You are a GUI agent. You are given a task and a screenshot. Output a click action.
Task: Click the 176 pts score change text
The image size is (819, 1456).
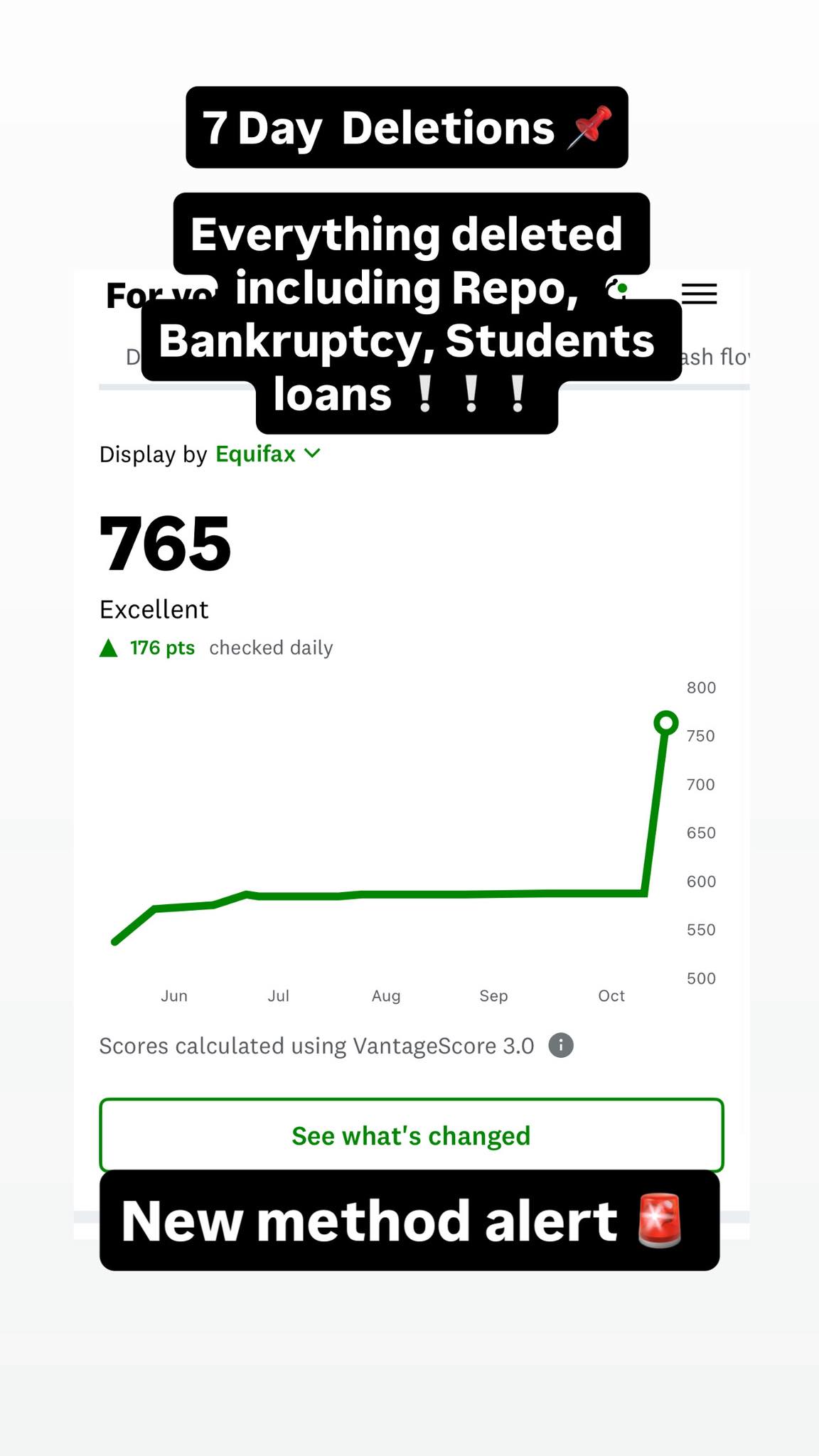pos(162,648)
